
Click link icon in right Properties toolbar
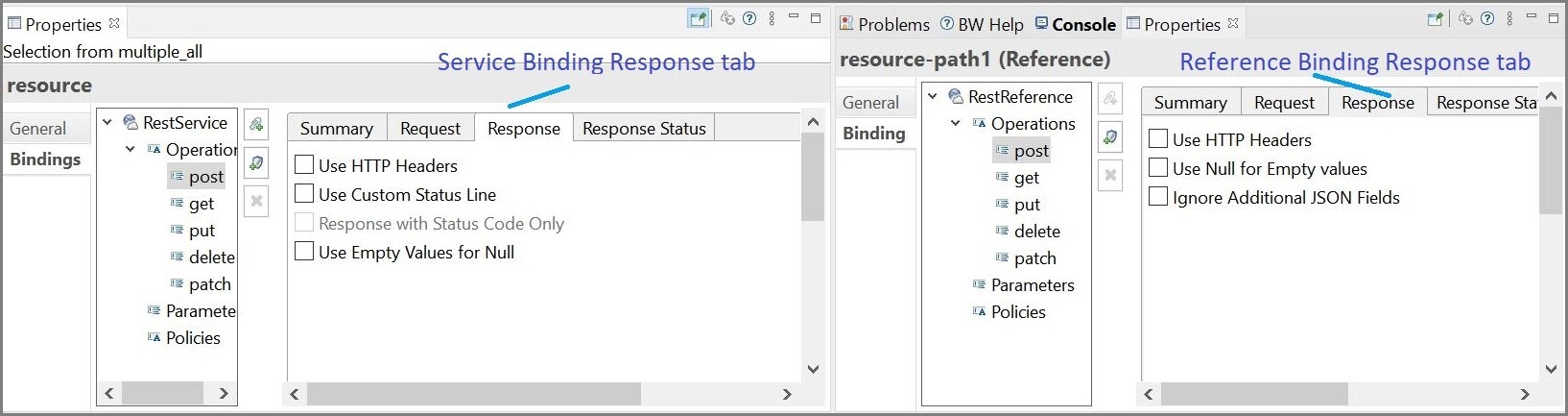click(1465, 18)
